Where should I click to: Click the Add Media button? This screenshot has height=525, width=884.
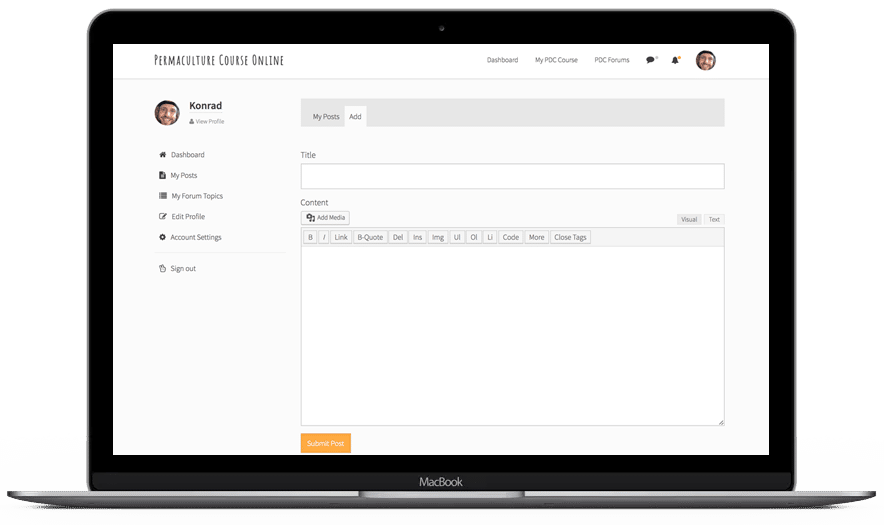325,218
